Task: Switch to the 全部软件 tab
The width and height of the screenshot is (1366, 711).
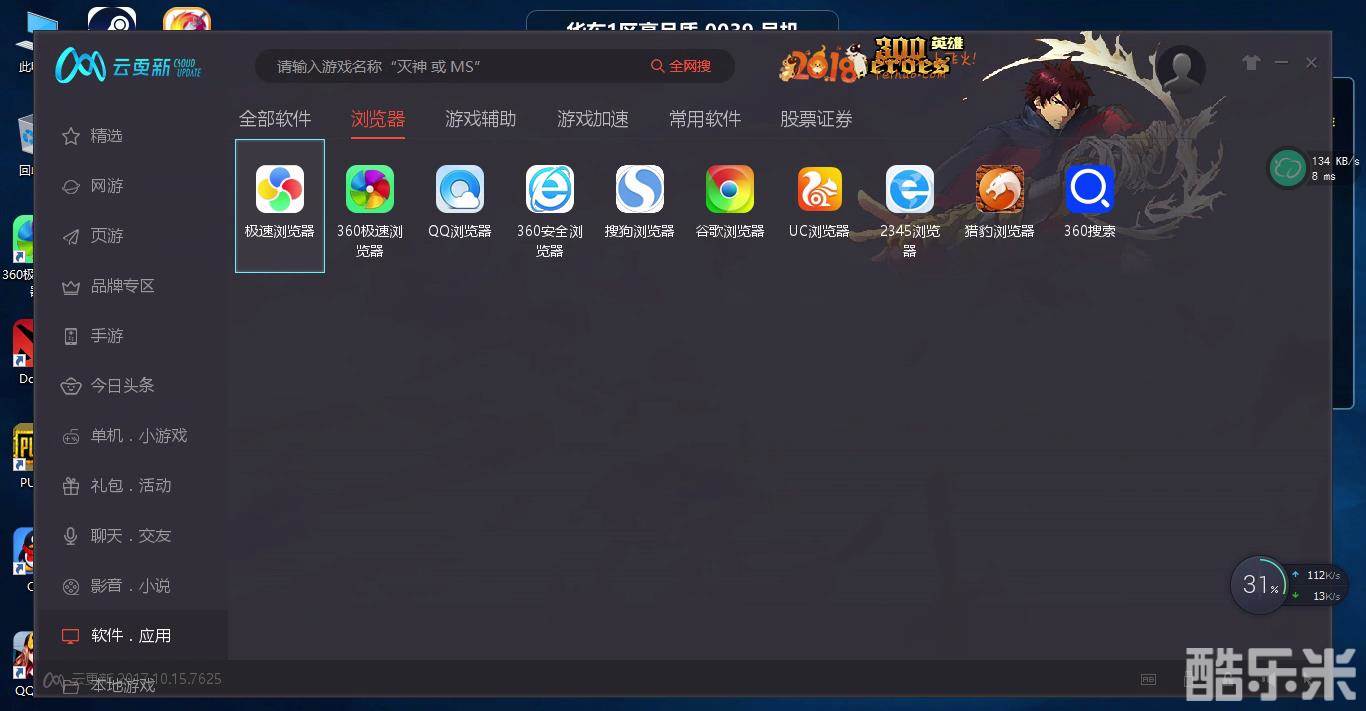Action: tap(275, 119)
